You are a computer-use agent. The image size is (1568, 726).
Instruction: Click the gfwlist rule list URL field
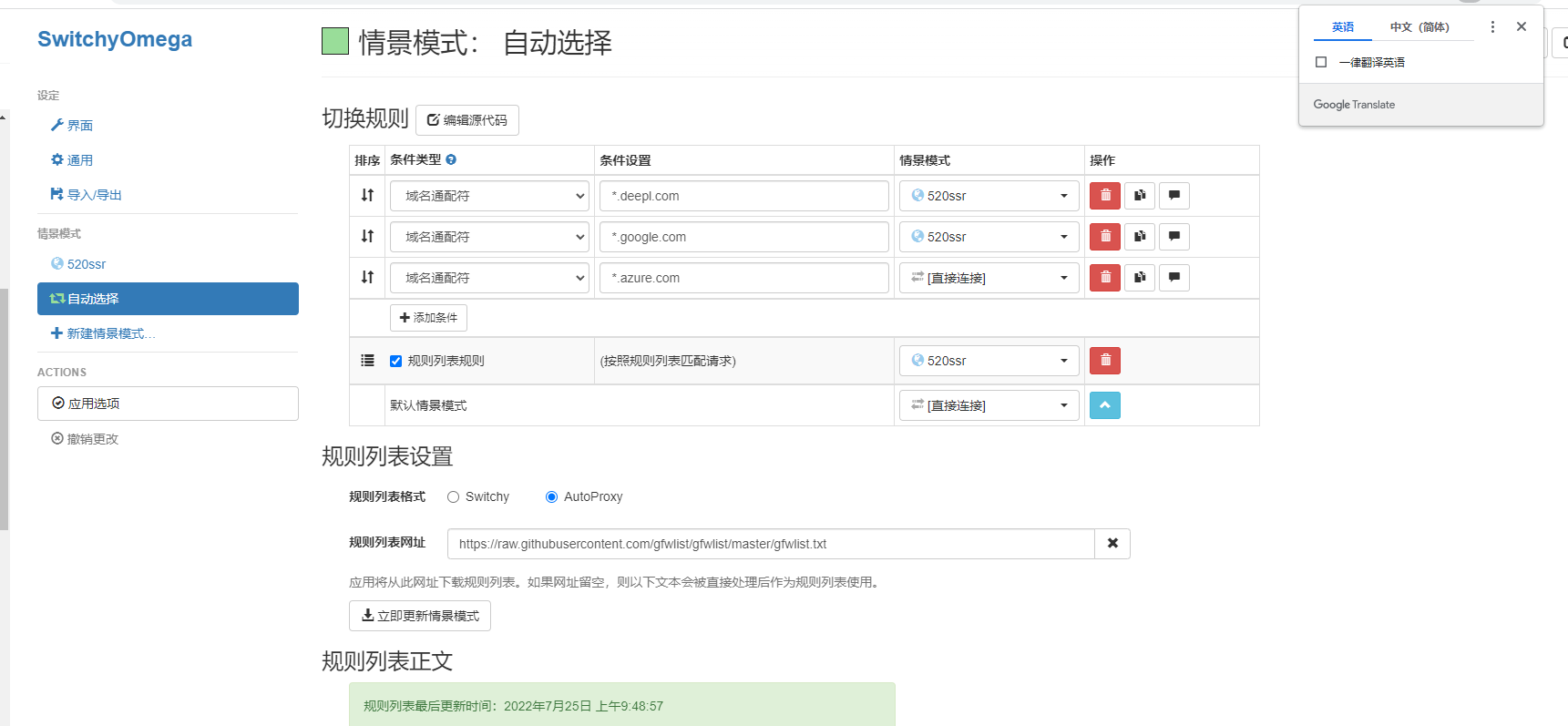771,544
